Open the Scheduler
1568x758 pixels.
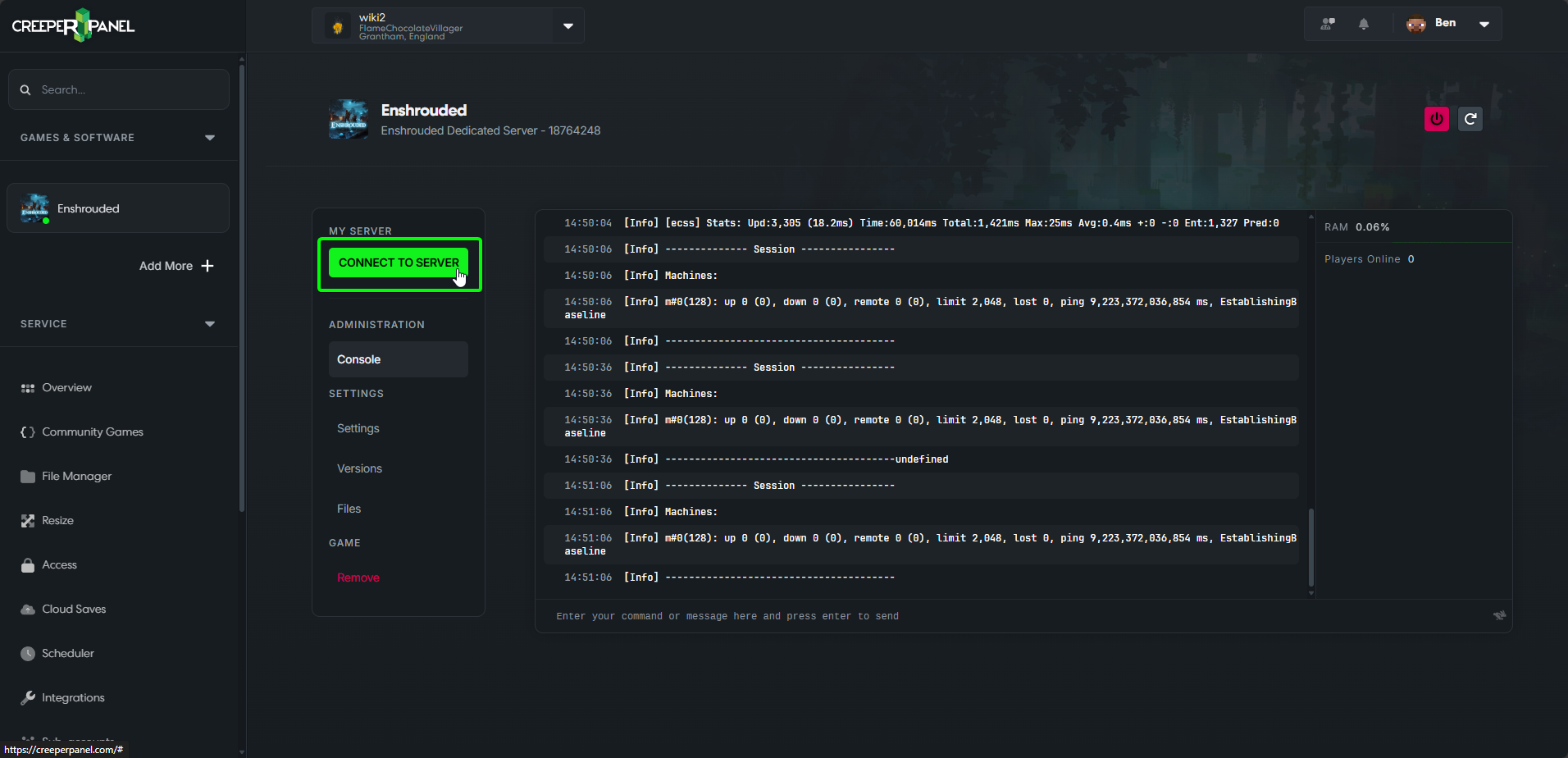(68, 654)
